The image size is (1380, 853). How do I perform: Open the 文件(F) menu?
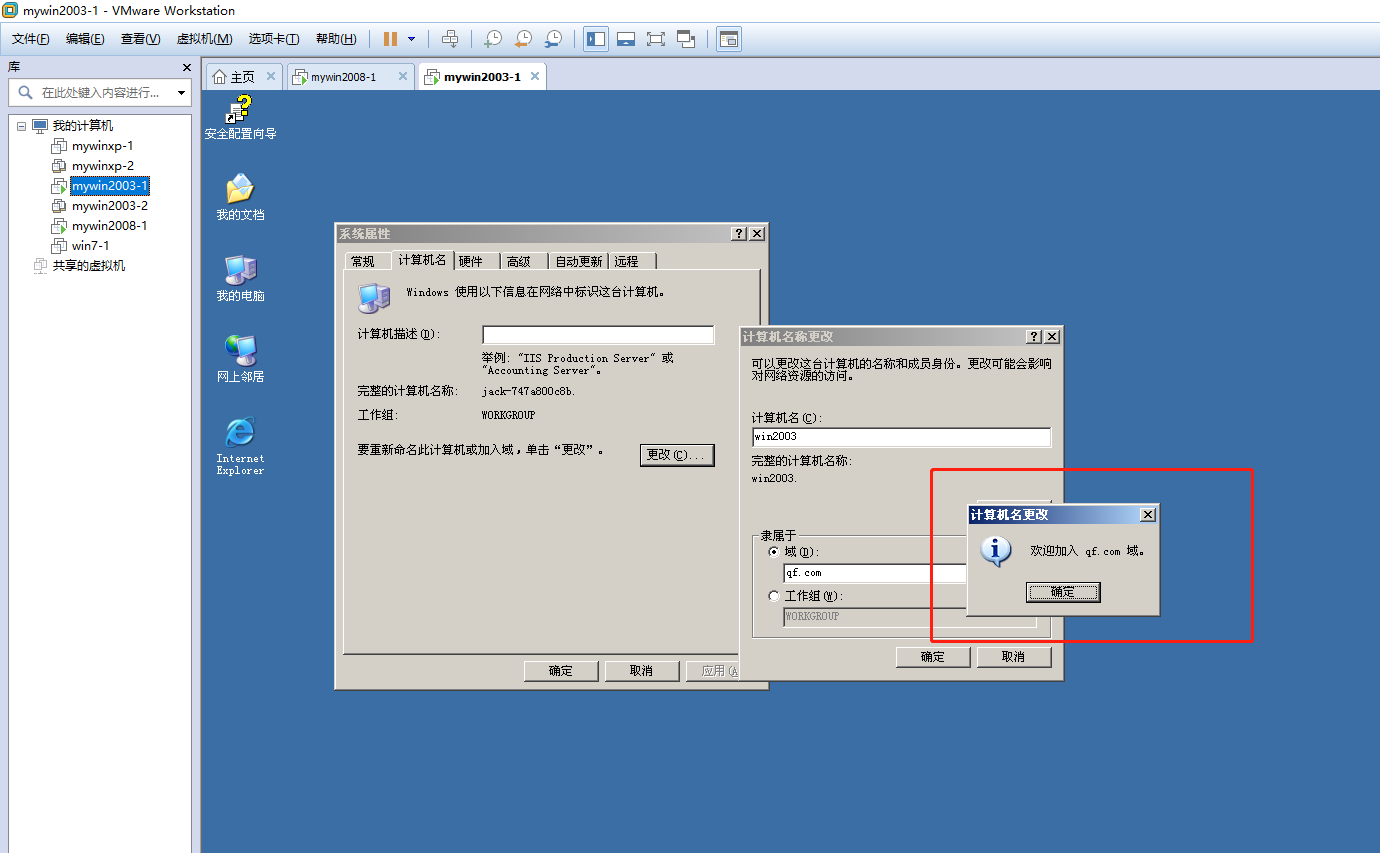pos(31,39)
